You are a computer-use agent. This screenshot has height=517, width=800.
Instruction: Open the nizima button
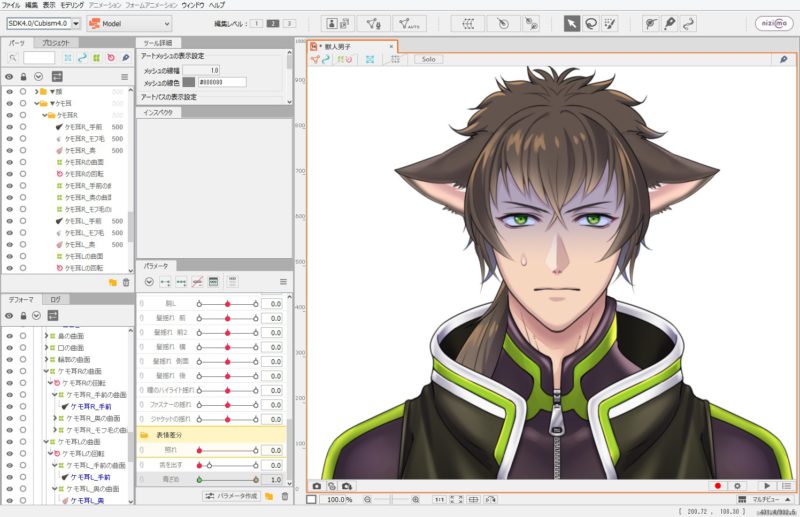pos(774,23)
